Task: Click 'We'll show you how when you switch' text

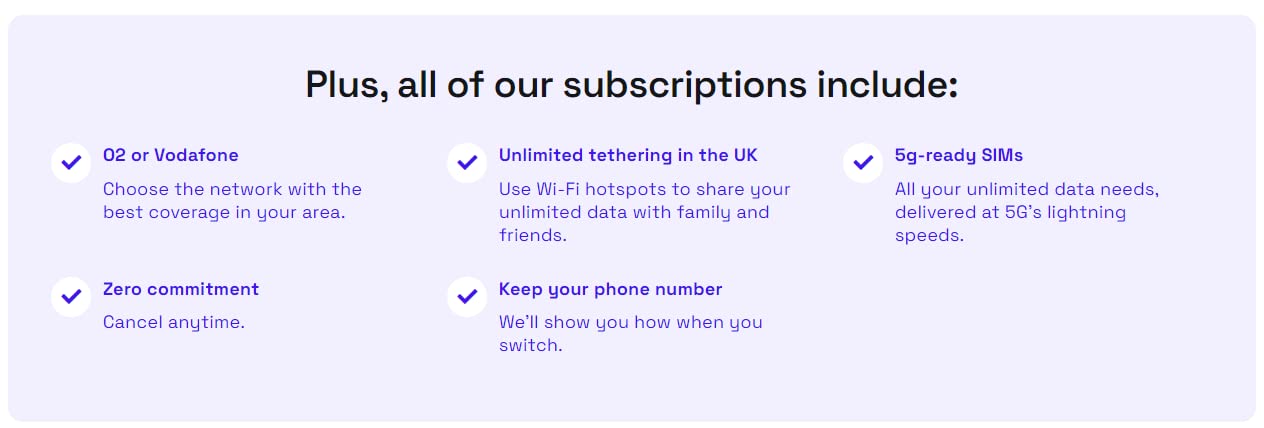Action: (630, 322)
